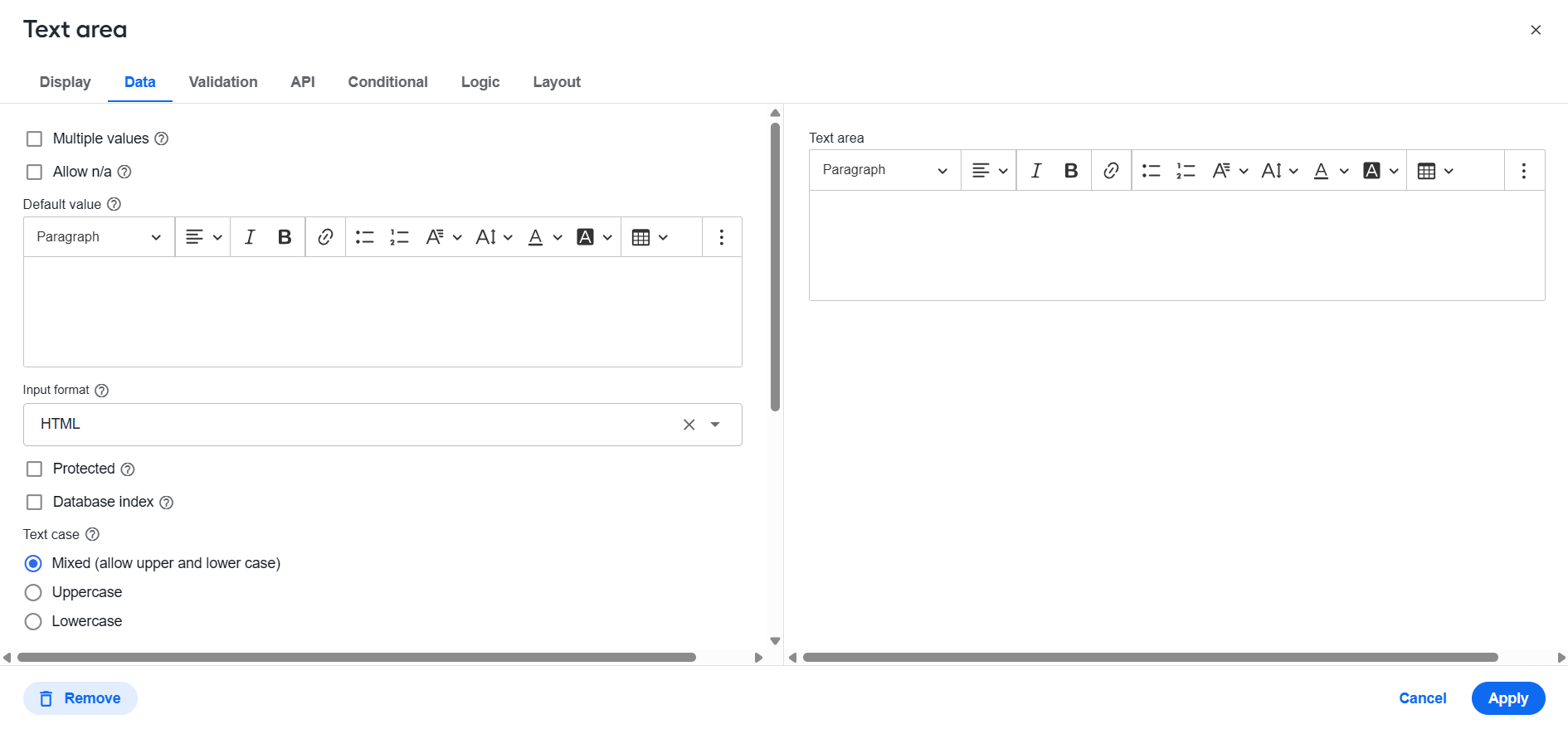Open the Layout tab
The height and width of the screenshot is (729, 1568).
(x=557, y=82)
